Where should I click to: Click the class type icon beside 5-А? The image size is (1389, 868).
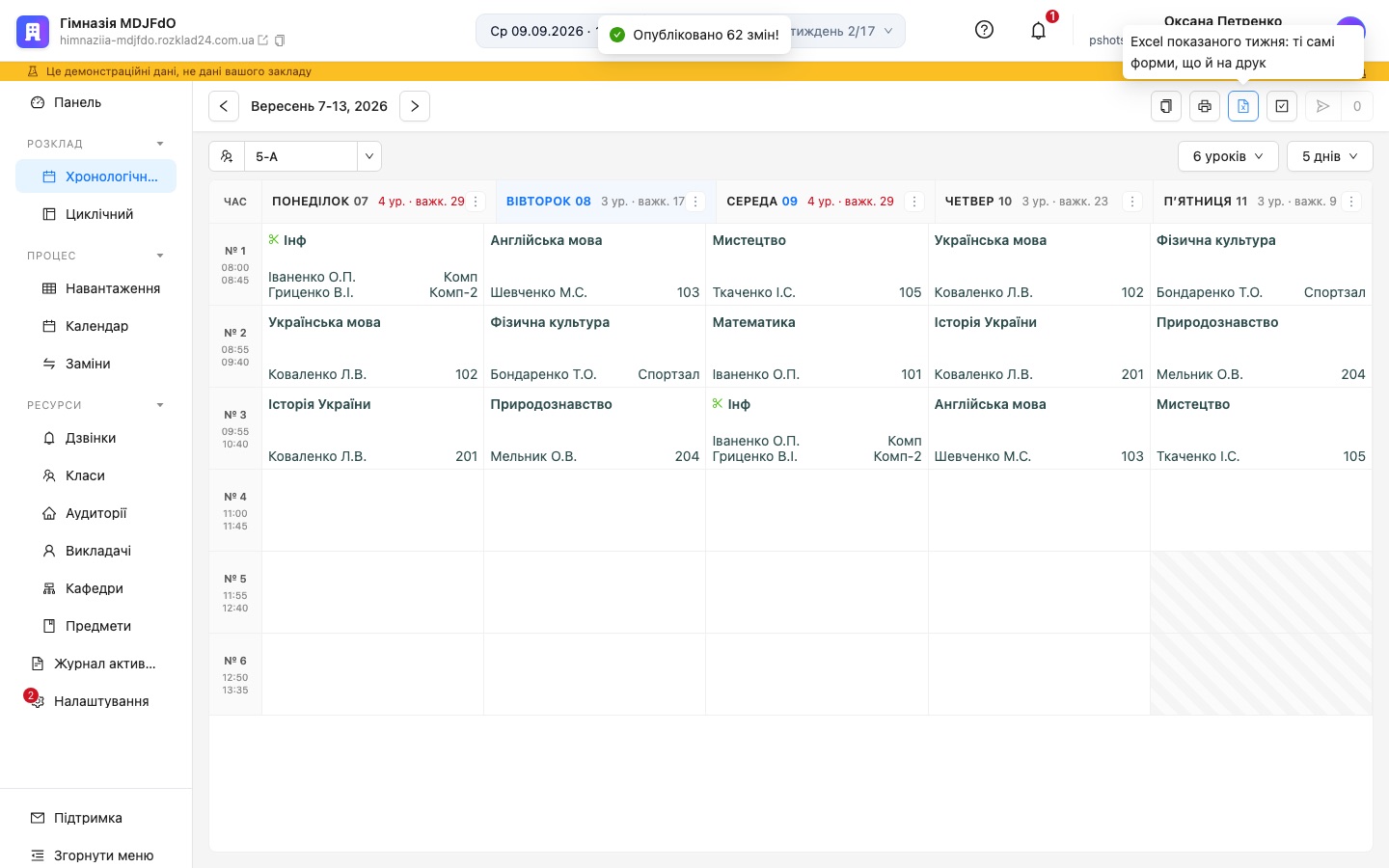click(227, 156)
